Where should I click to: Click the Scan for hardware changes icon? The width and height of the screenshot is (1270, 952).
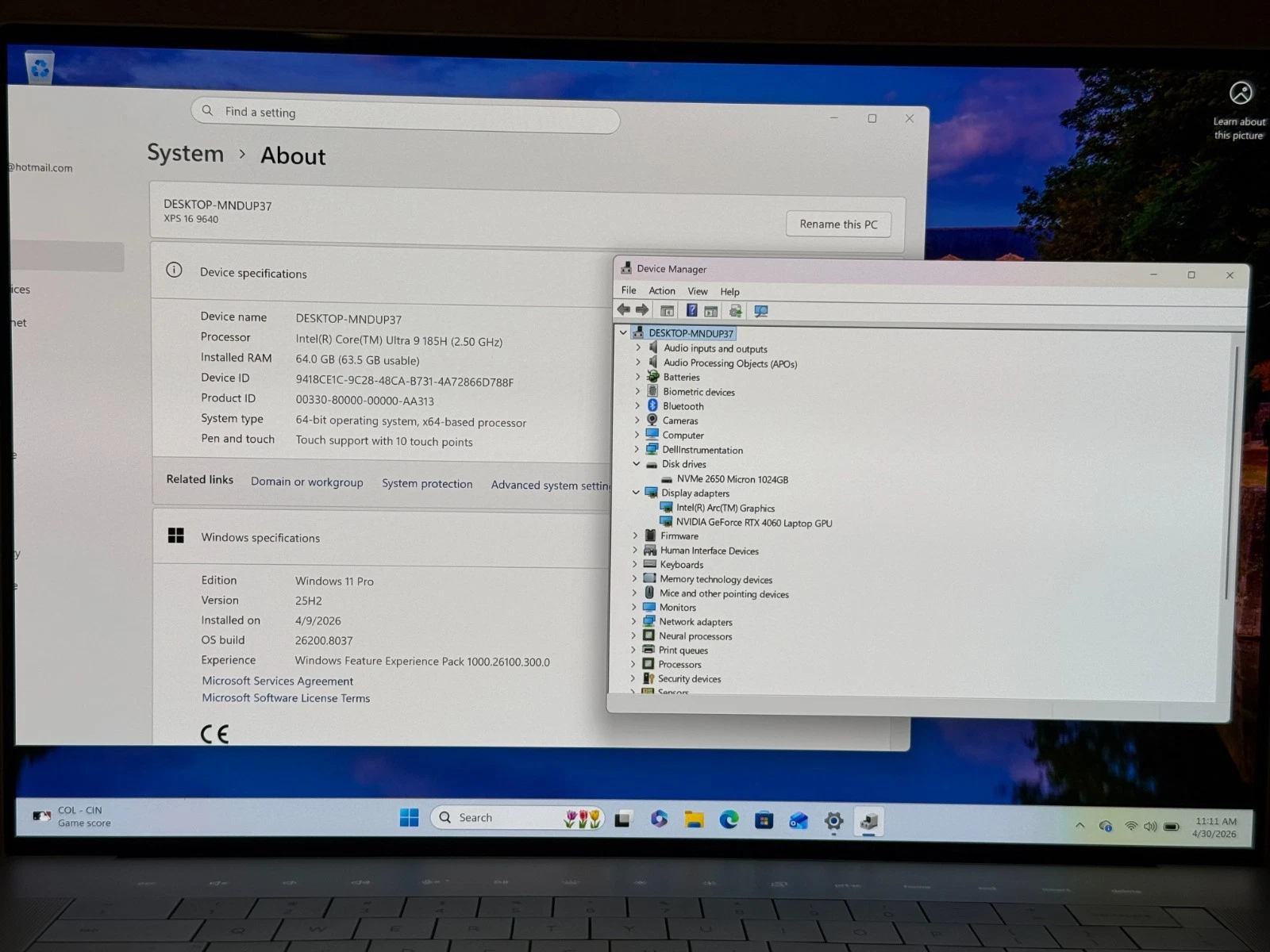coord(761,312)
